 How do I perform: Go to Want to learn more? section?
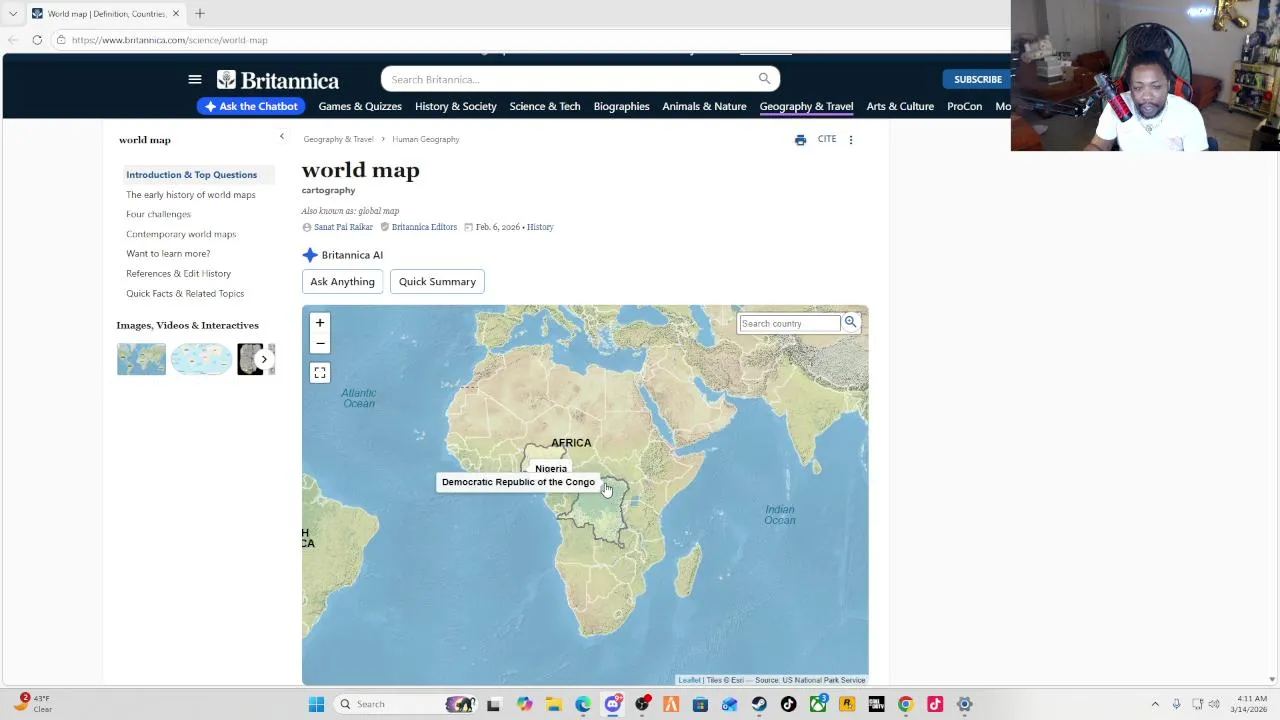pos(168,254)
